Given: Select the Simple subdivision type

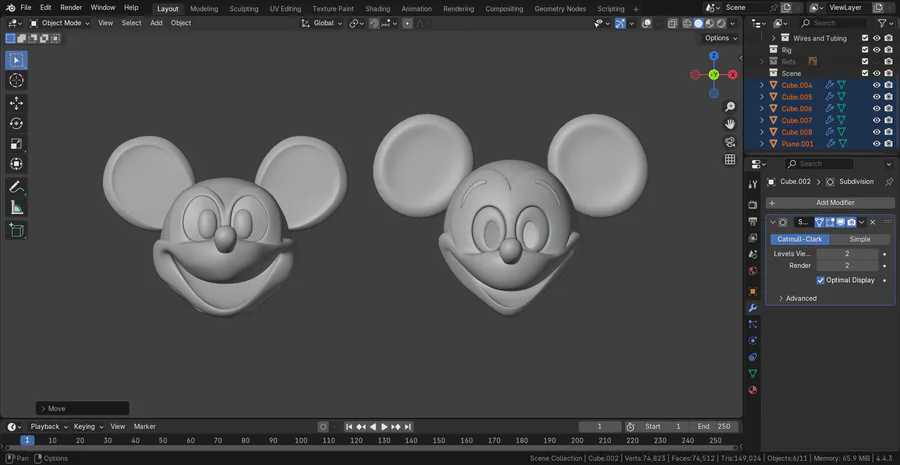Looking at the screenshot, I should (x=860, y=239).
